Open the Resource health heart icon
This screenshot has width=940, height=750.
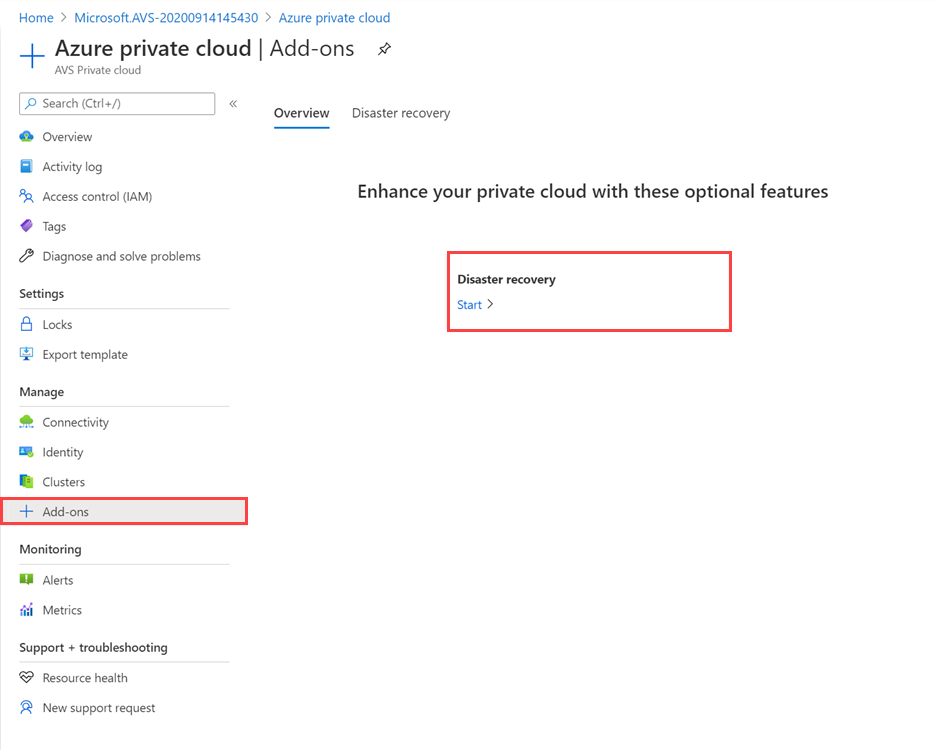tap(26, 677)
